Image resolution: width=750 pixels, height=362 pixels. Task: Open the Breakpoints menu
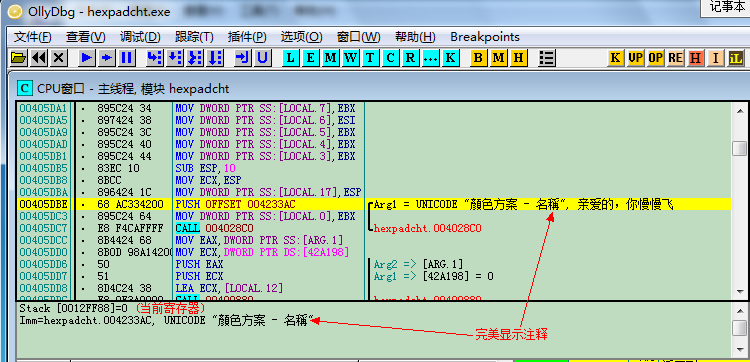click(x=485, y=37)
